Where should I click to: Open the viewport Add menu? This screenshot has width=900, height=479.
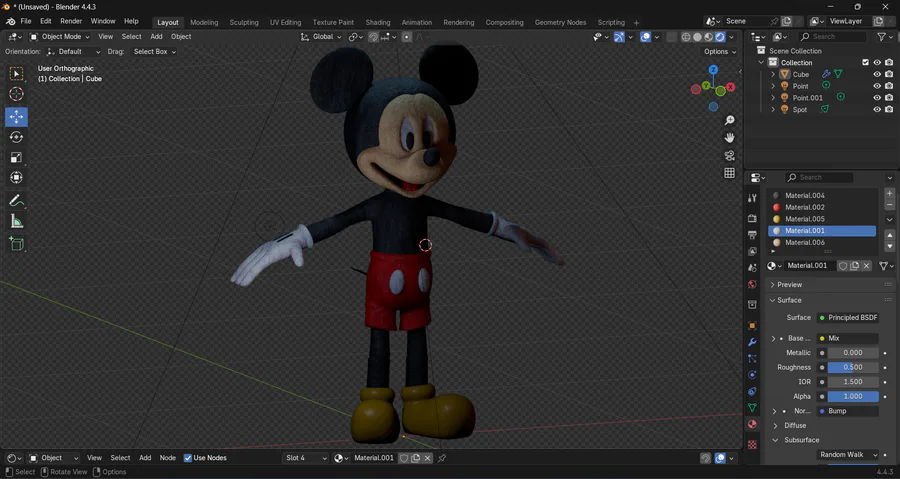click(x=156, y=37)
